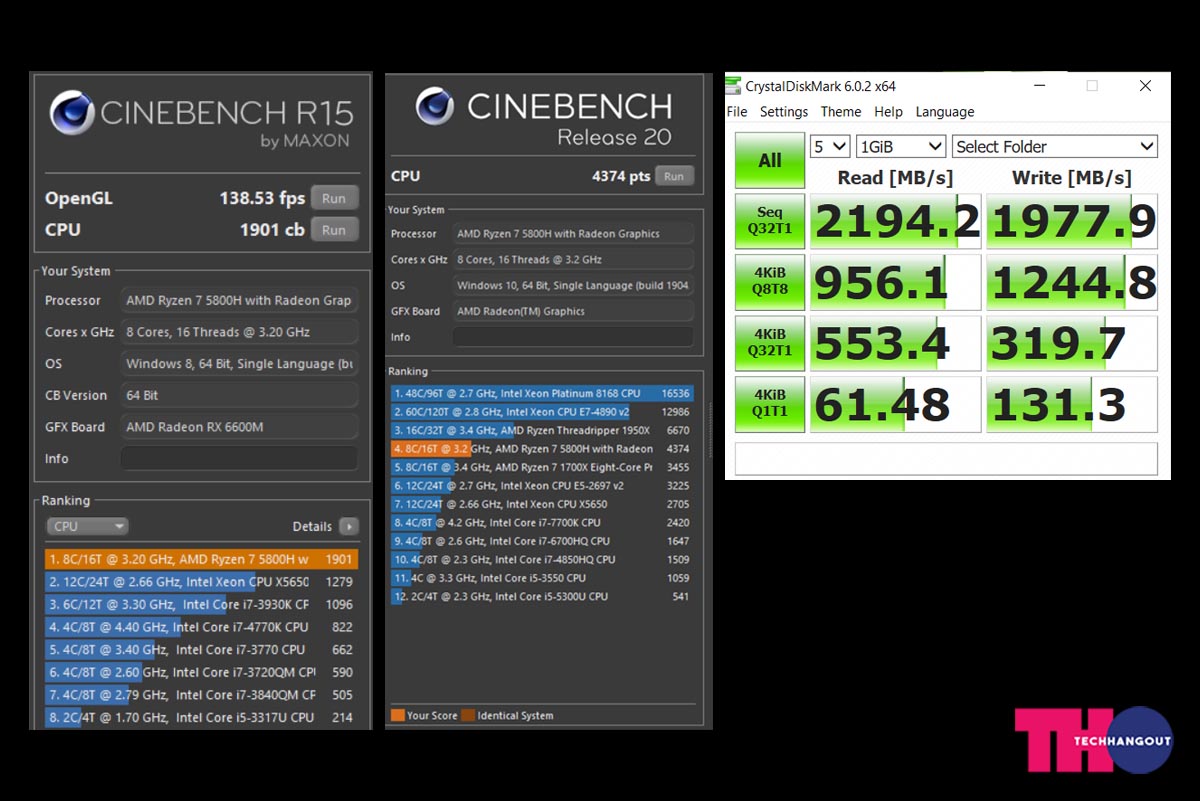
Task: Open the test count dropdown showing 5
Action: click(830, 146)
